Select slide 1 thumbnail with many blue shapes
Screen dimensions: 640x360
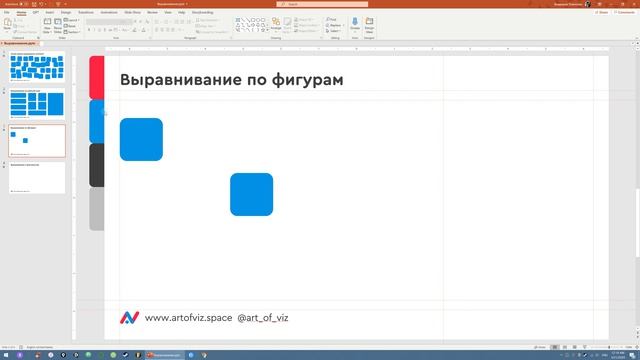point(37,67)
